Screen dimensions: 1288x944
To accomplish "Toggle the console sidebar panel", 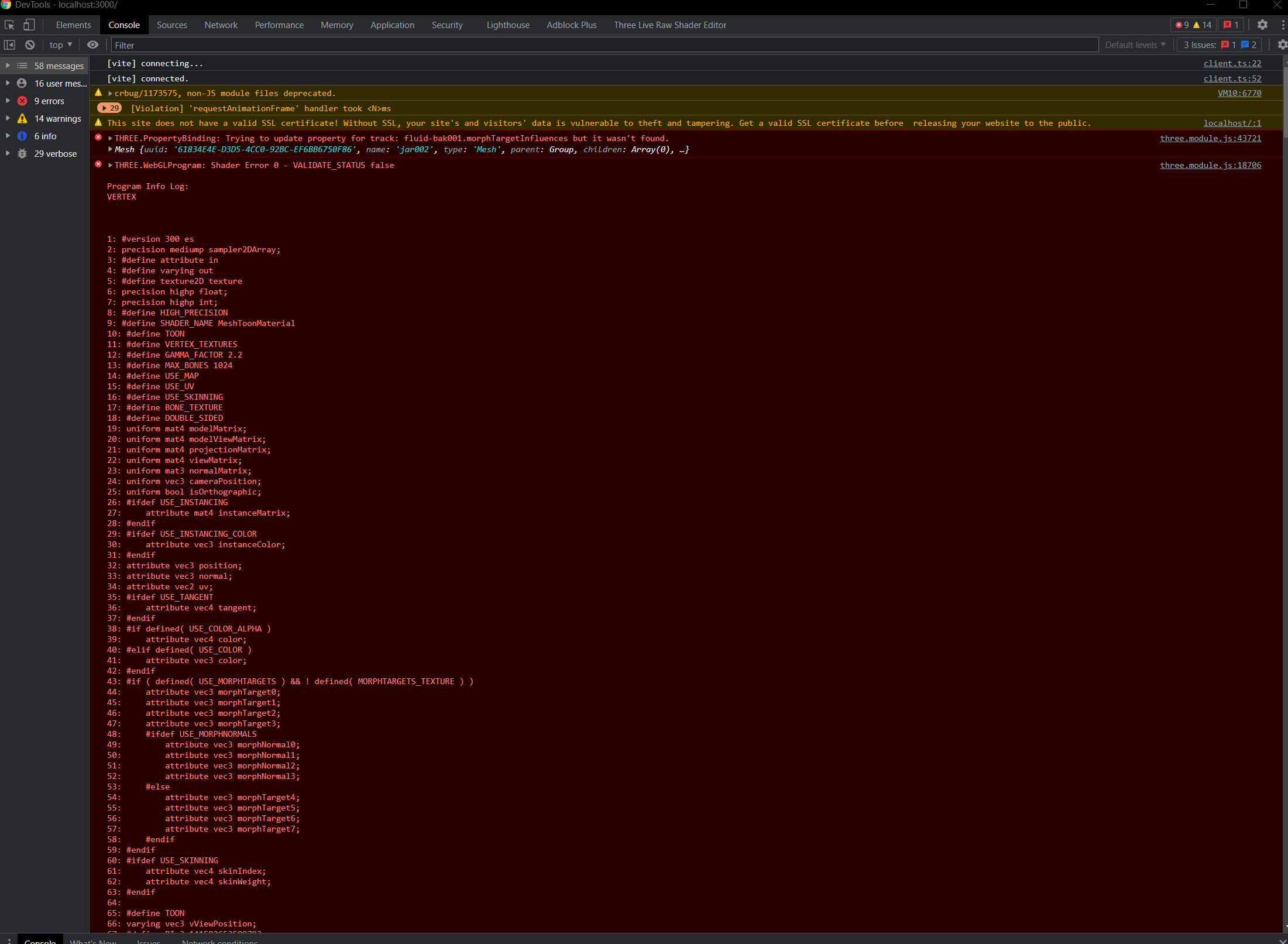I will click(x=10, y=44).
